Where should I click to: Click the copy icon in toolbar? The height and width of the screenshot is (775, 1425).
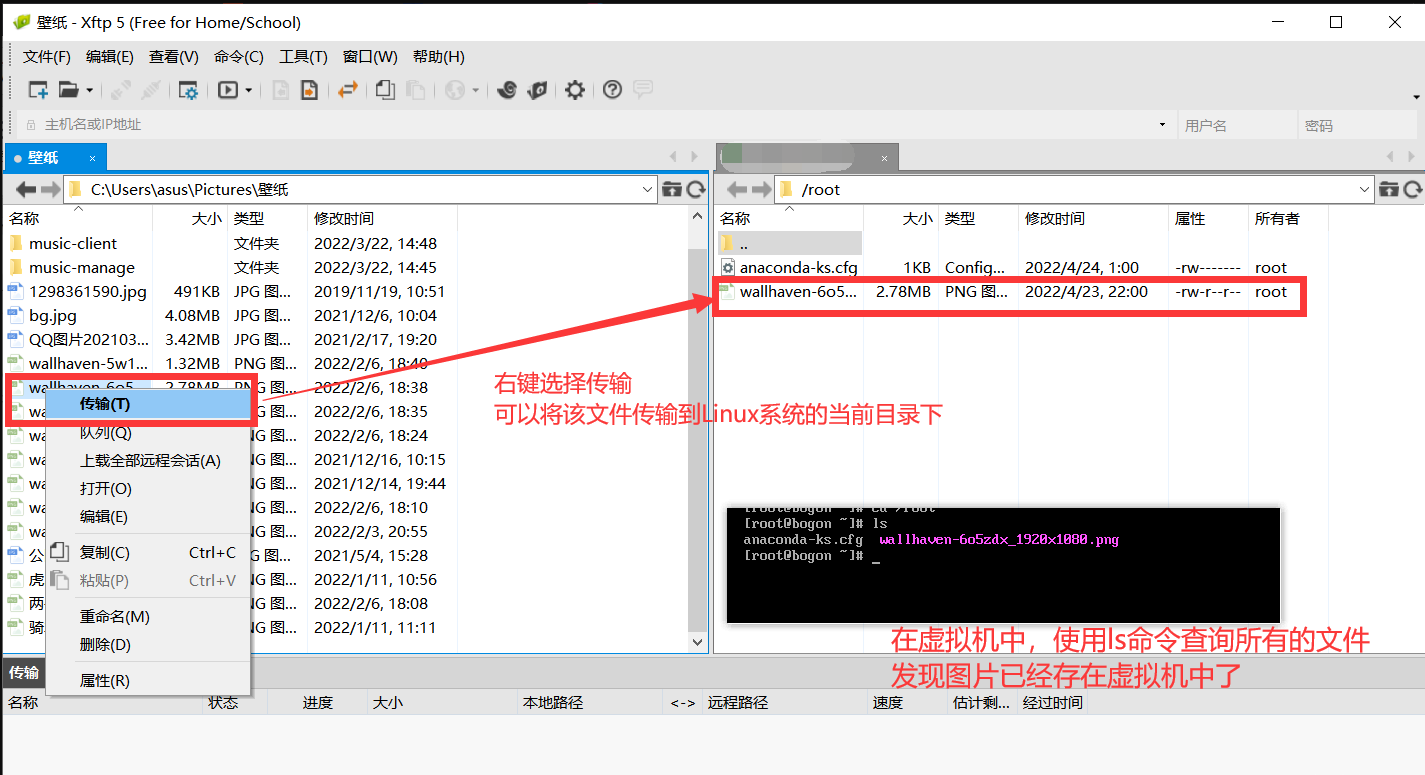[x=385, y=90]
